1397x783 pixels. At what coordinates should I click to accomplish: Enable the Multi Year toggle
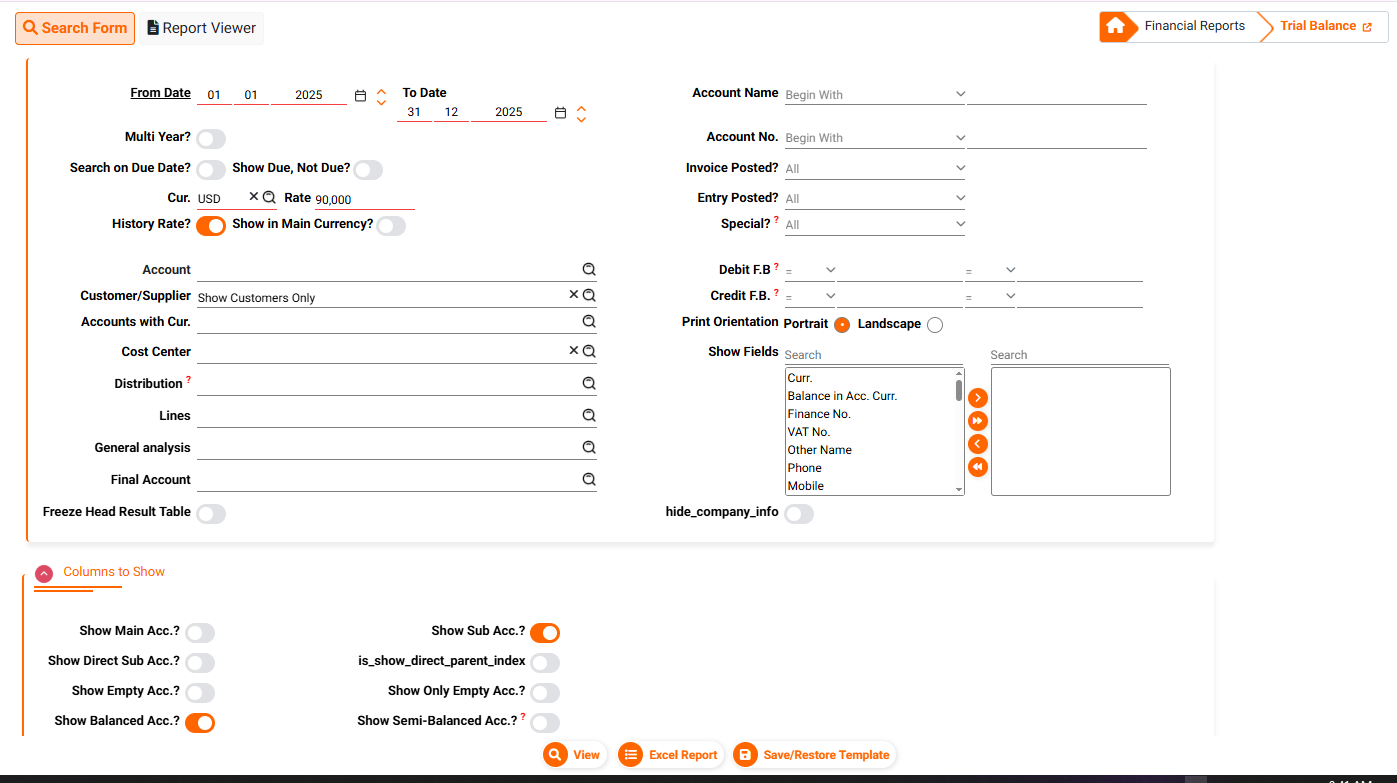[211, 139]
